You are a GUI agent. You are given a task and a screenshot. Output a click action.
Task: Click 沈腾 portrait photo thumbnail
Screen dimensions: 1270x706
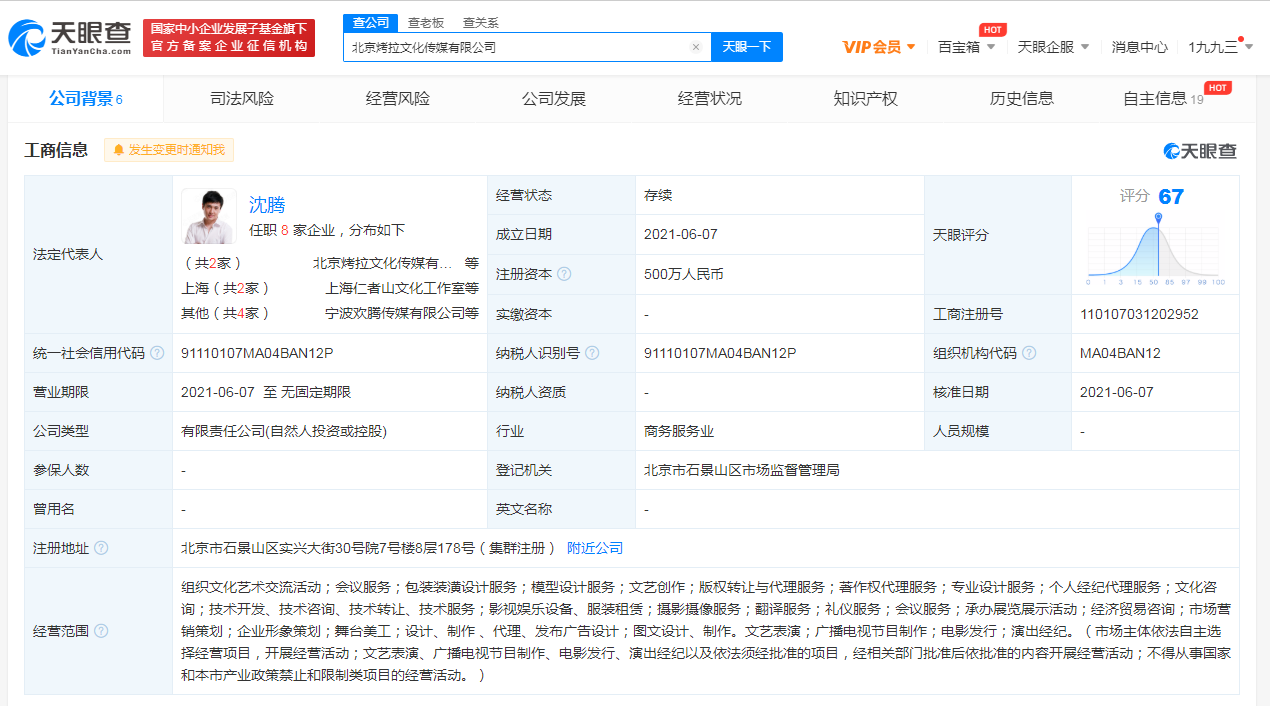click(209, 216)
